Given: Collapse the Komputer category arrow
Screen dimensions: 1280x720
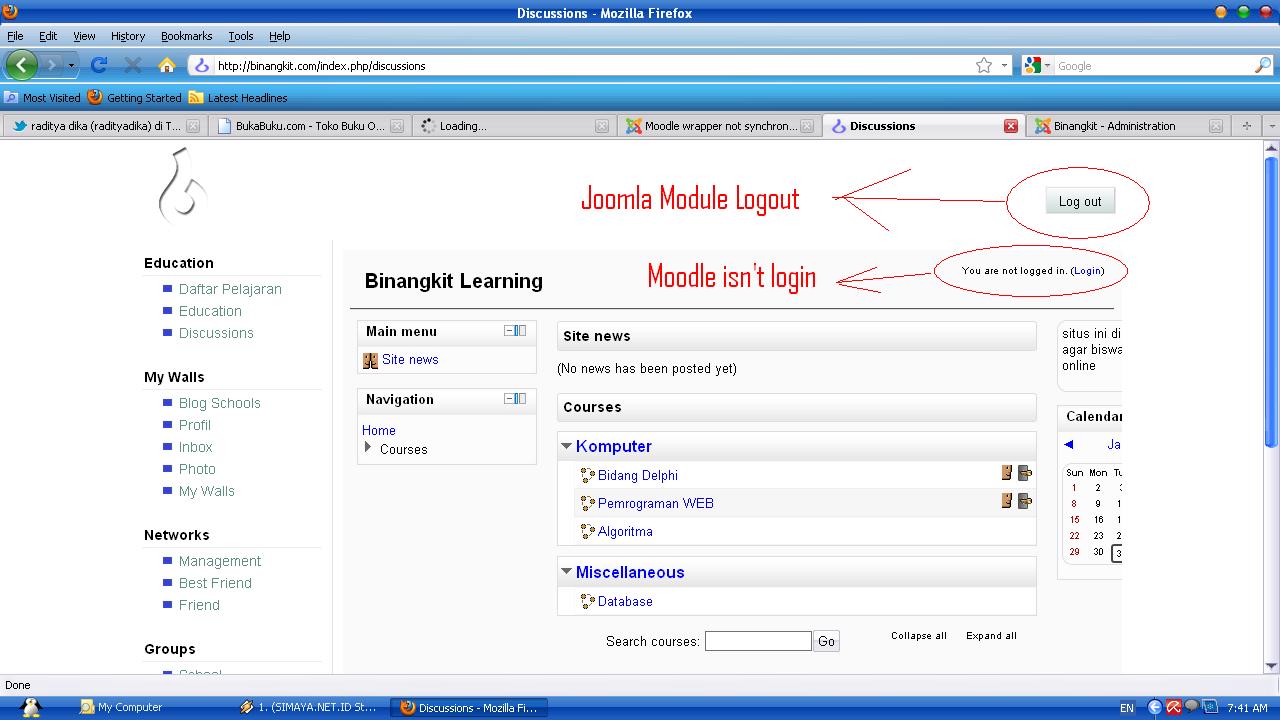Looking at the screenshot, I should click(x=567, y=446).
